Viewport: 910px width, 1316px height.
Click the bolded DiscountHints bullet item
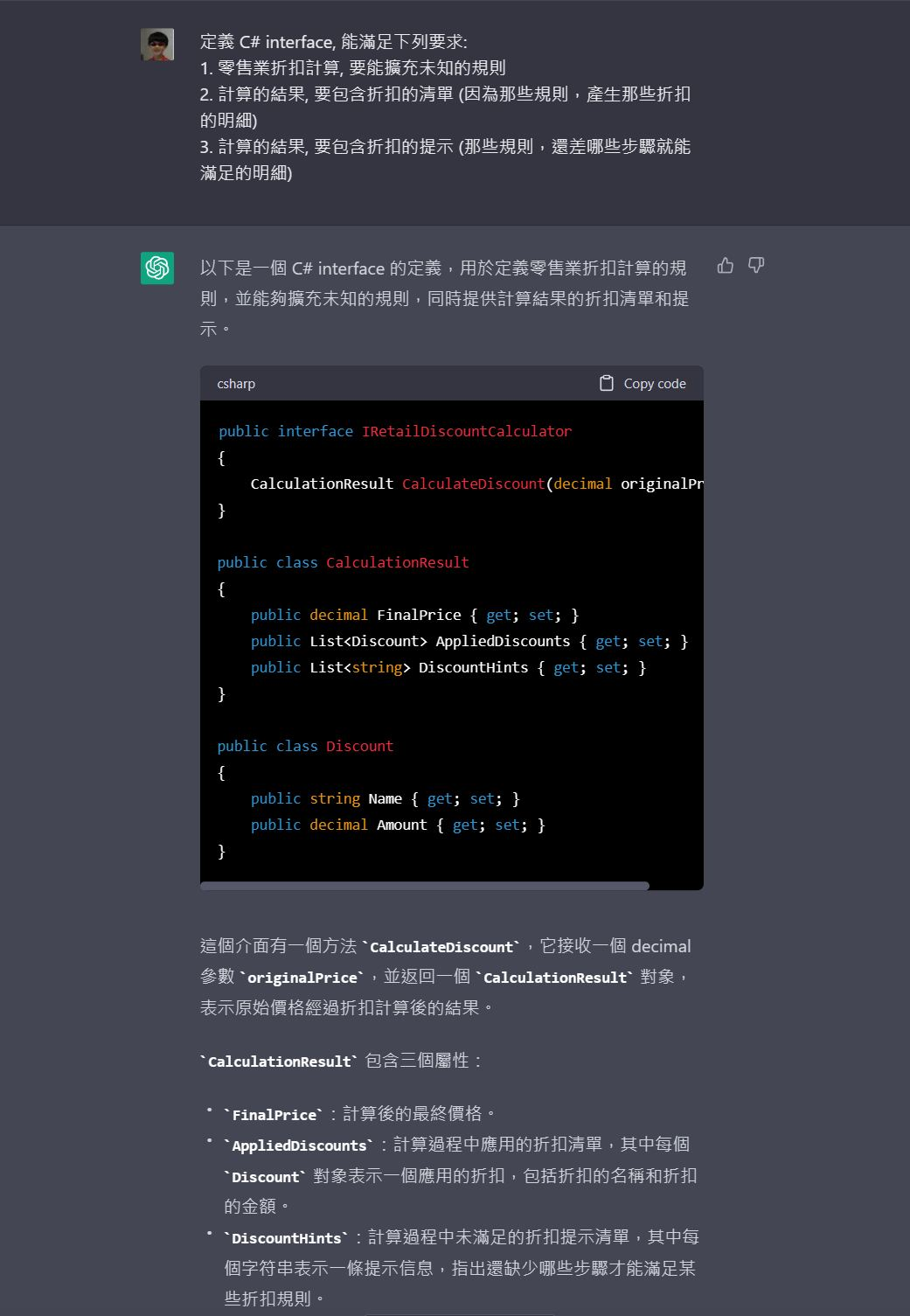click(x=287, y=1238)
